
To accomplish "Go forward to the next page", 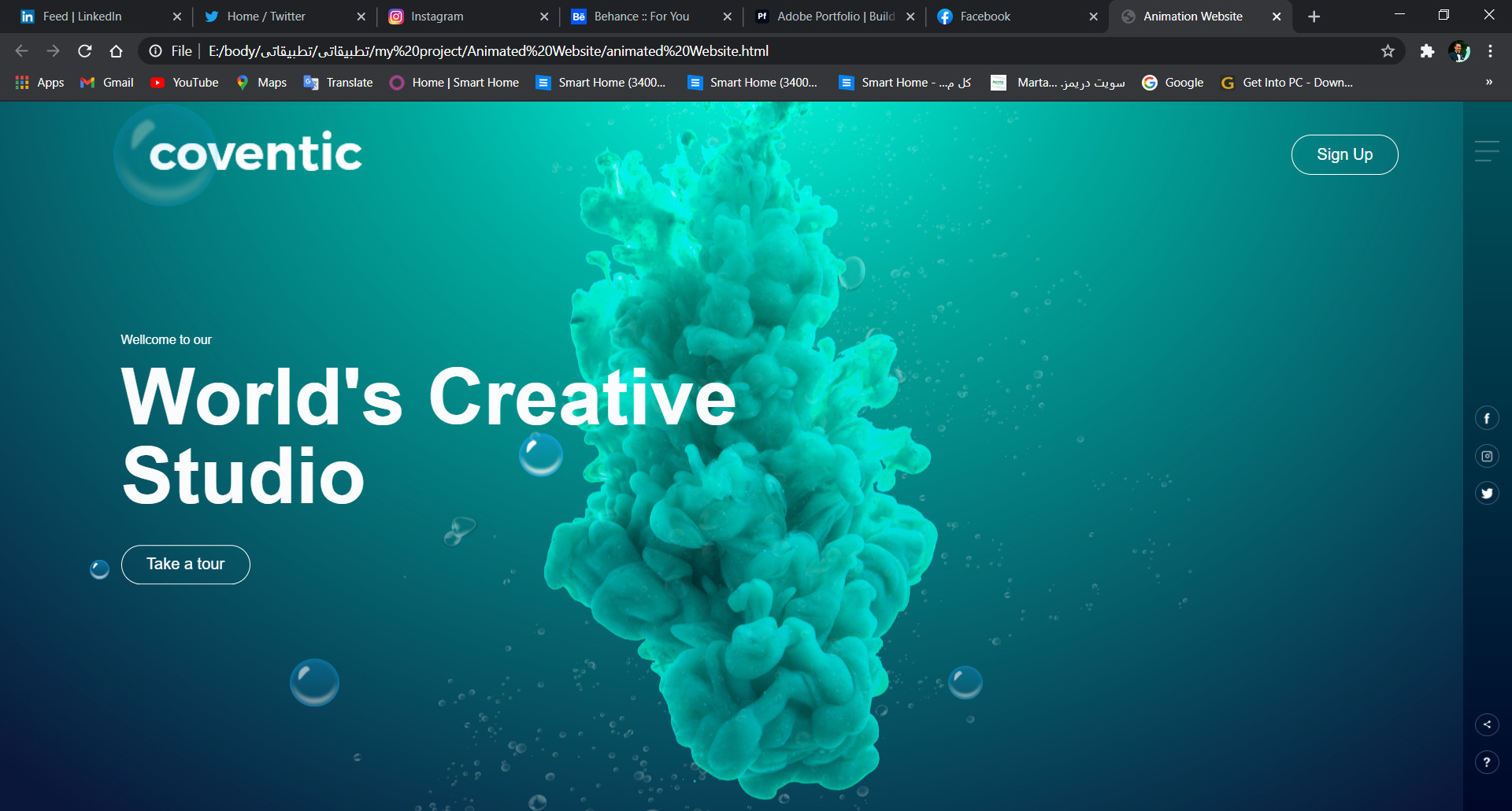I will [x=53, y=51].
